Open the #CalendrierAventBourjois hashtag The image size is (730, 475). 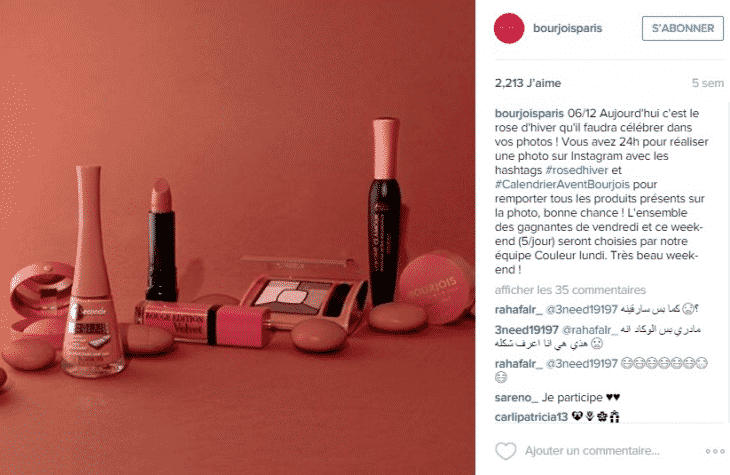coord(562,184)
